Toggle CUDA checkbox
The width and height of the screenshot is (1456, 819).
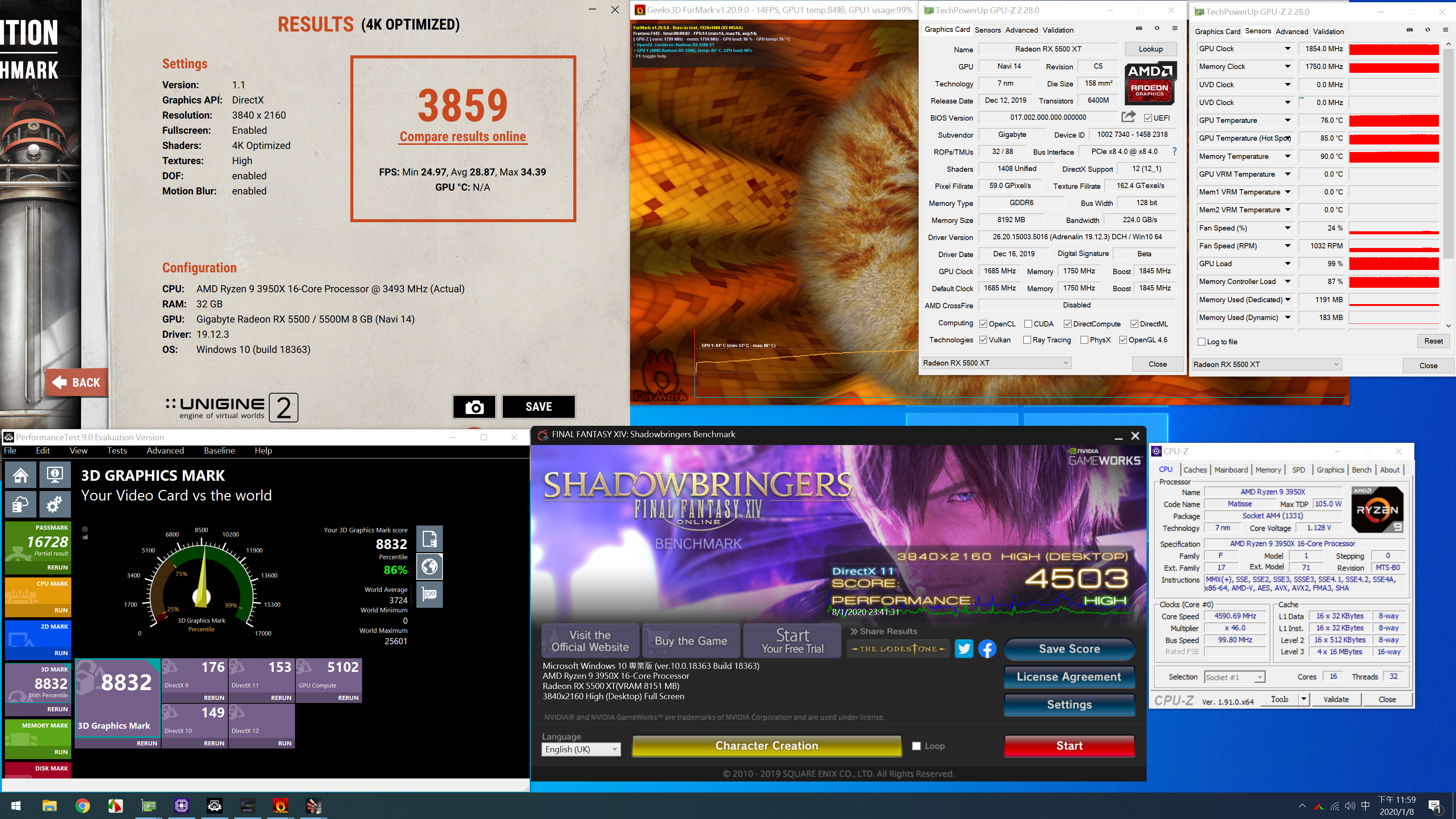point(1028,324)
